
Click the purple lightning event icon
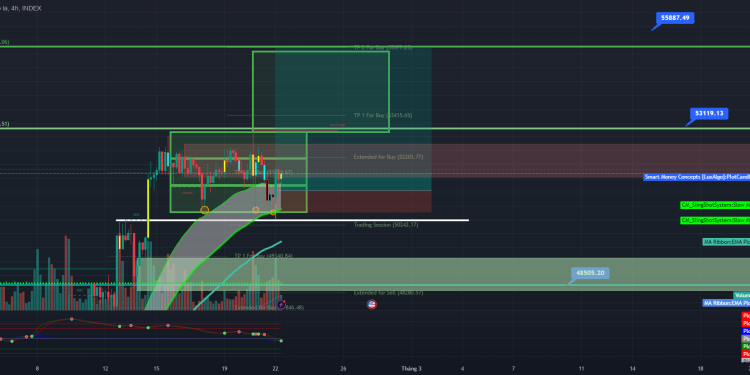(x=281, y=304)
